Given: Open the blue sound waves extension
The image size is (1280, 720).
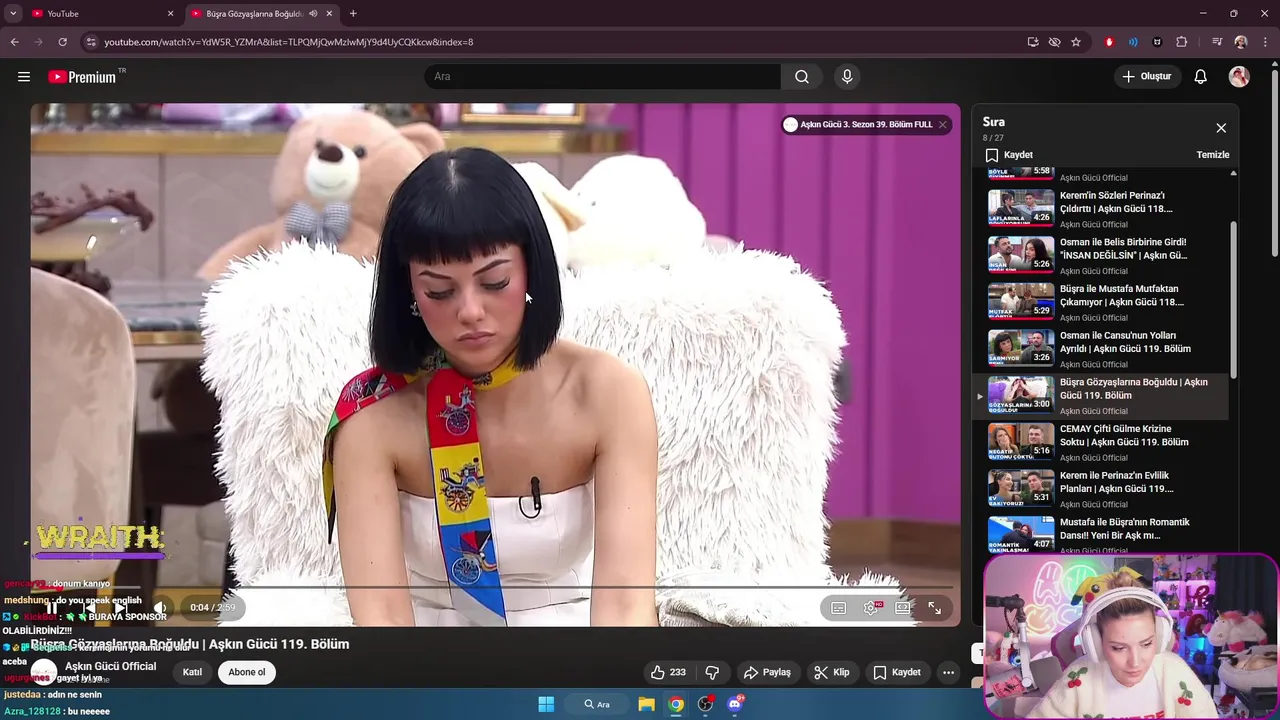Looking at the screenshot, I should [x=1133, y=42].
